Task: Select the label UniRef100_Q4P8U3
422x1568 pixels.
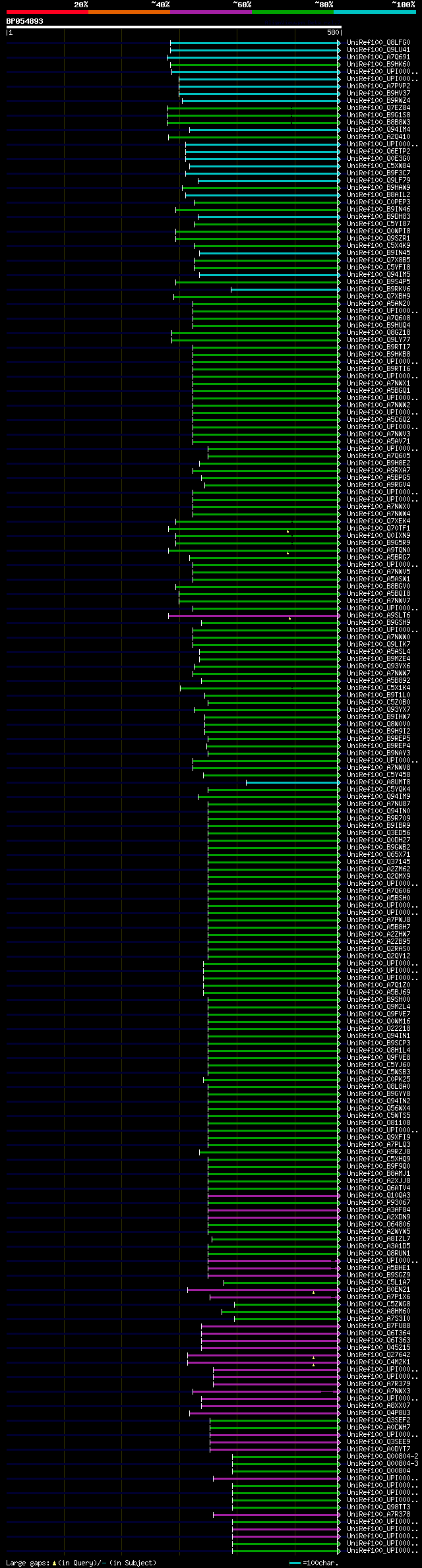Action: [x=378, y=1413]
